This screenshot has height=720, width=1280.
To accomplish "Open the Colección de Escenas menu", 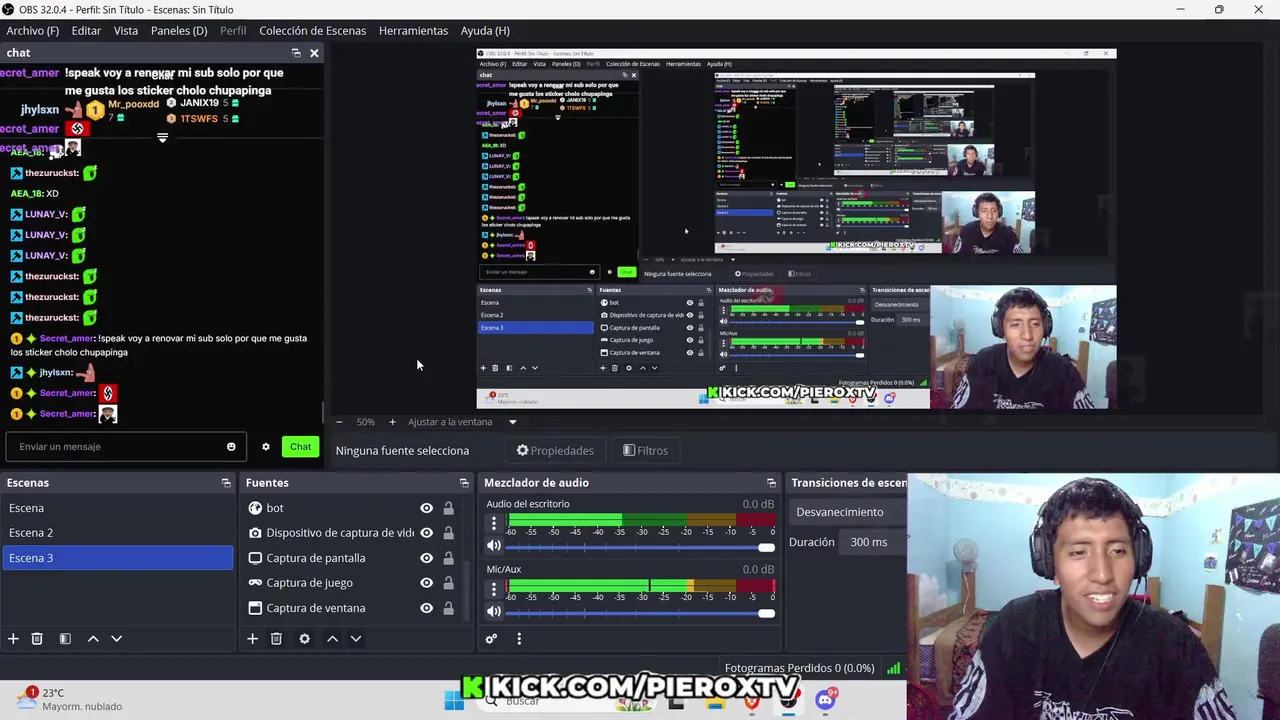I will click(313, 31).
